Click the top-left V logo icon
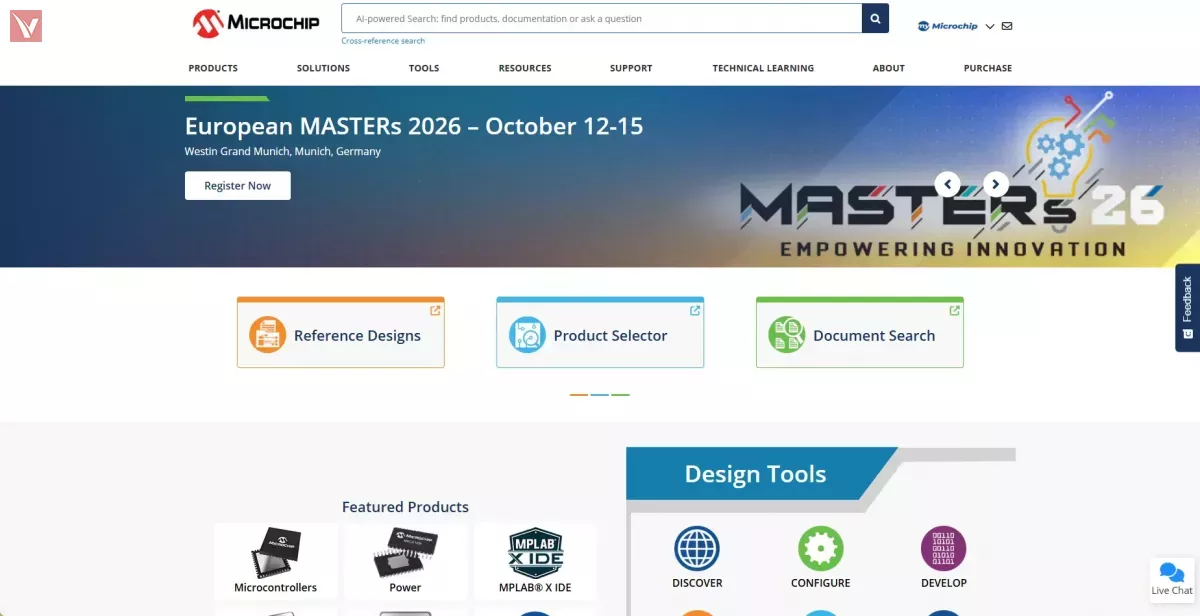The image size is (1200, 616). coord(26,26)
